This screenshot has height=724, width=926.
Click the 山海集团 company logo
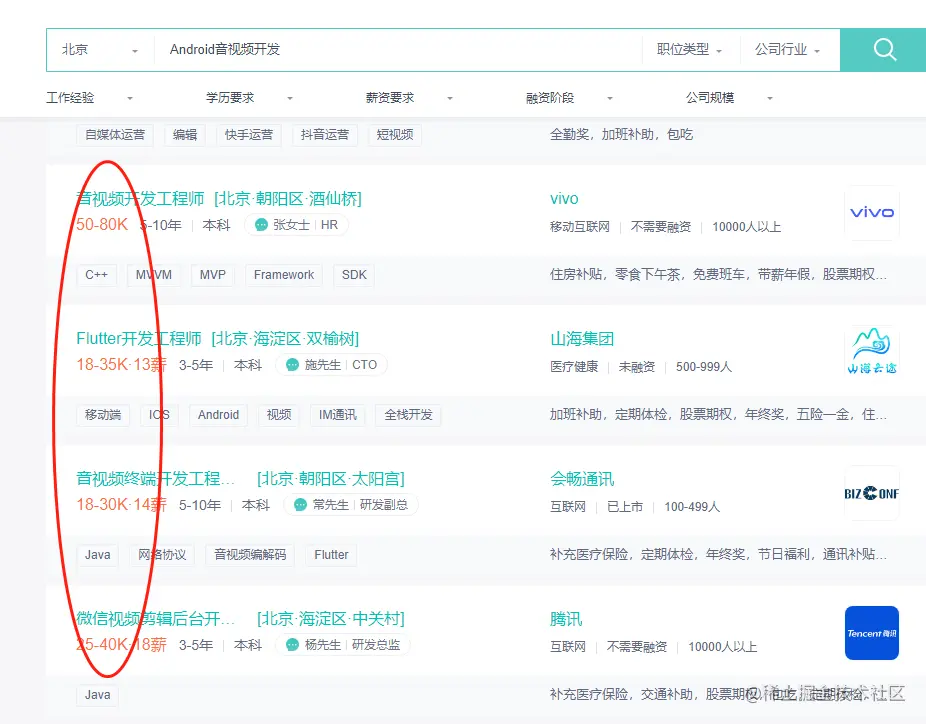[x=872, y=353]
